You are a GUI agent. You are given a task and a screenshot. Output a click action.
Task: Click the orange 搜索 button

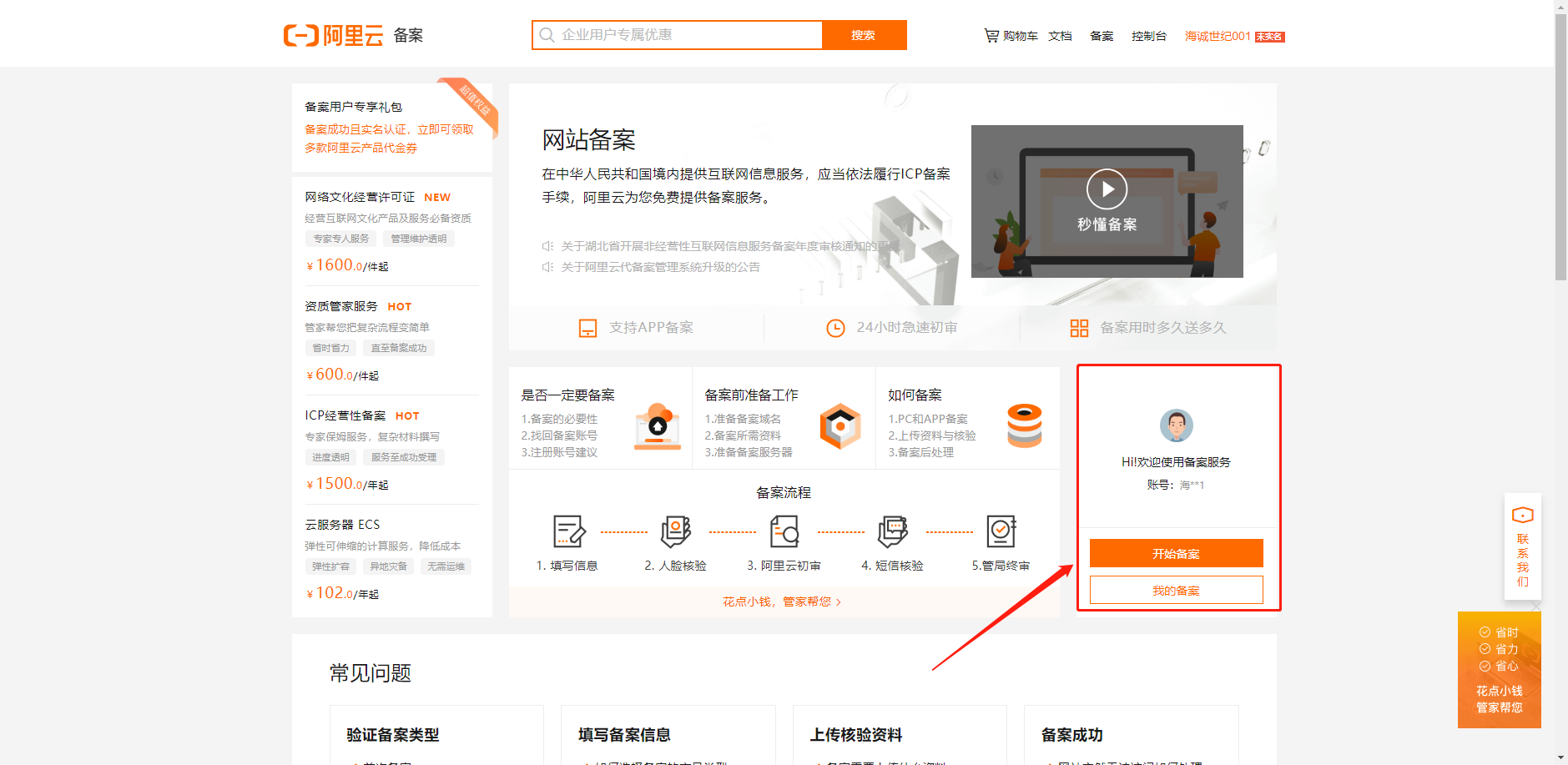[864, 35]
